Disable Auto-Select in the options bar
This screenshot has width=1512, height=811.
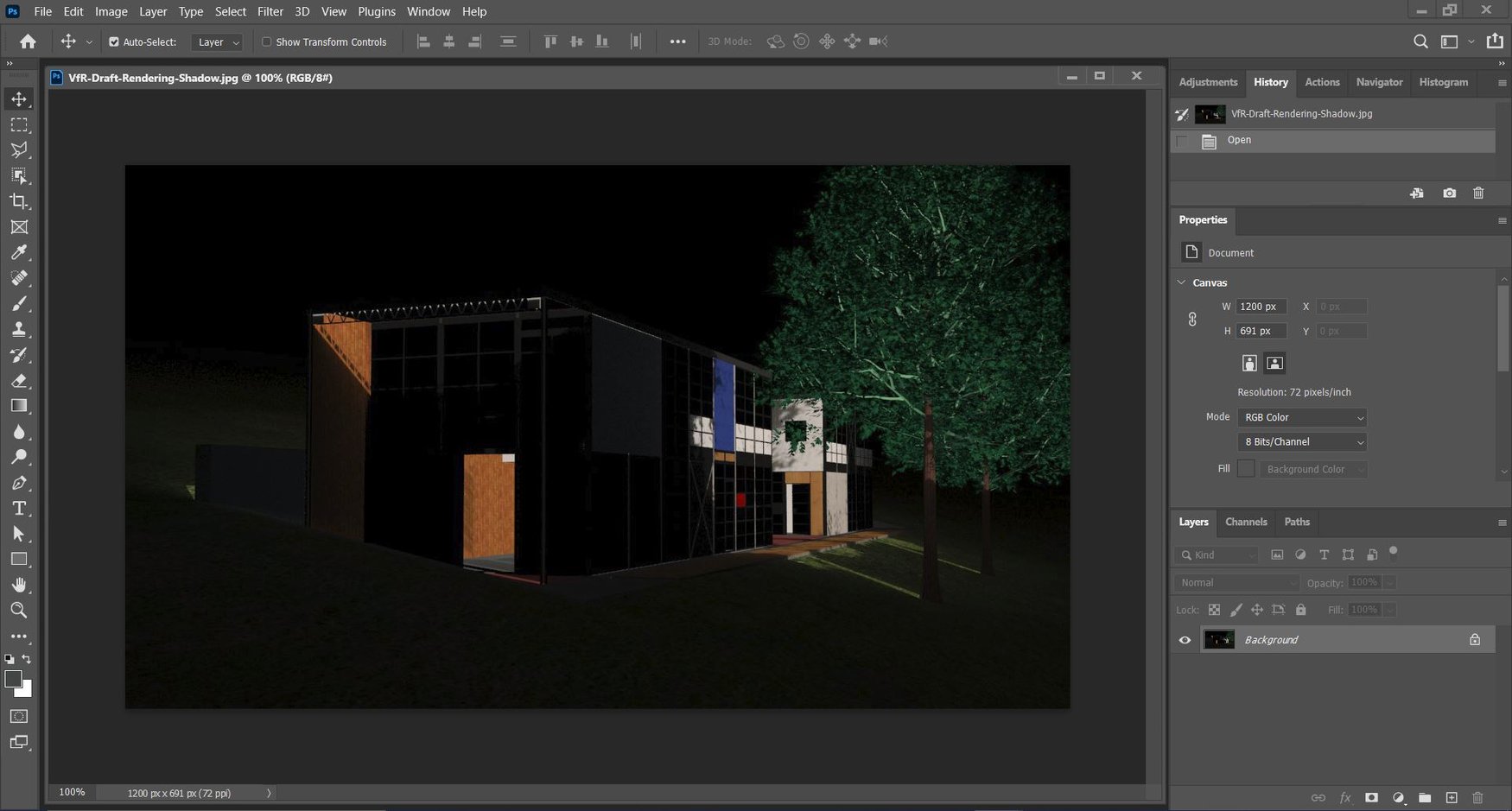click(x=112, y=41)
